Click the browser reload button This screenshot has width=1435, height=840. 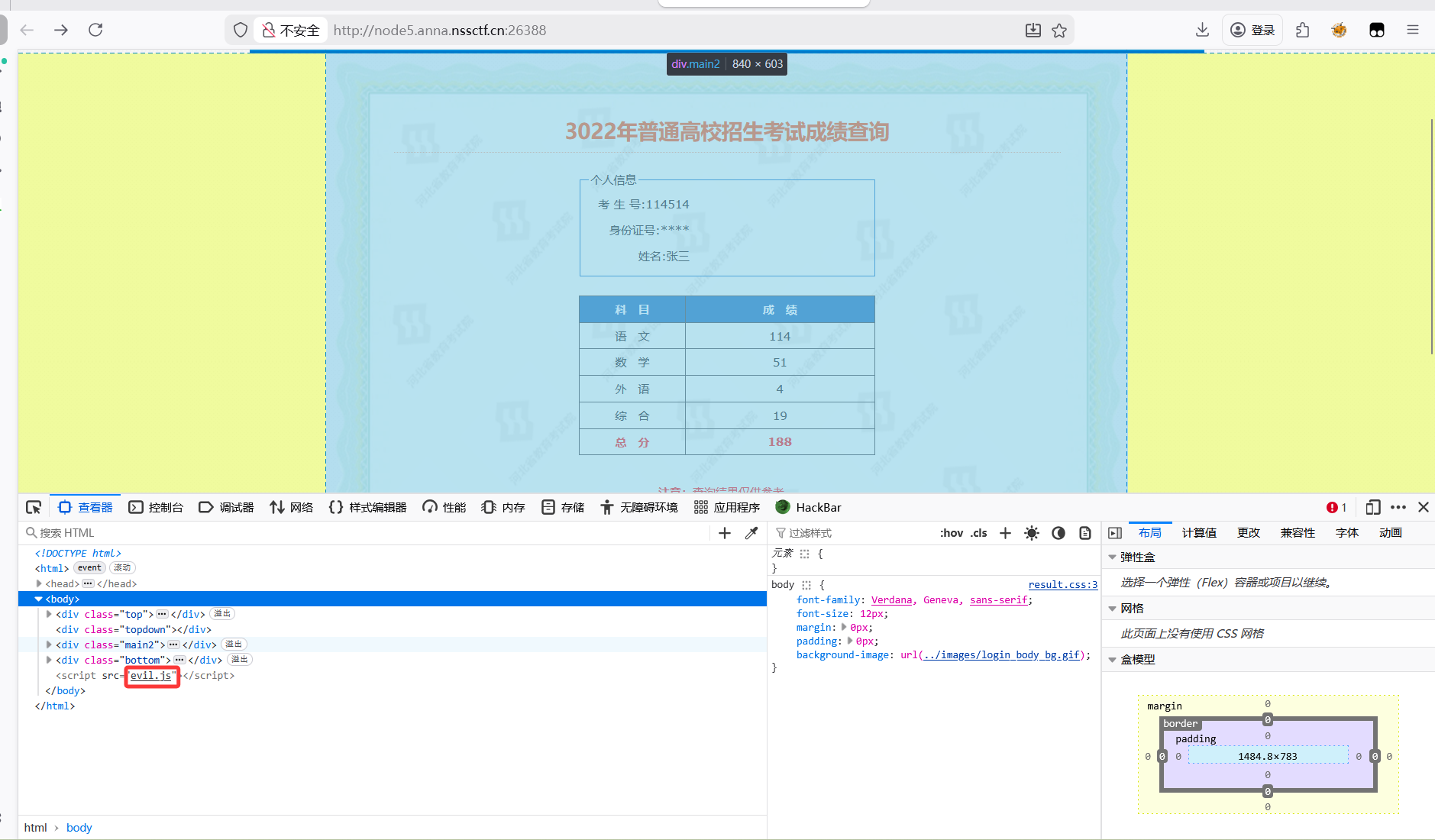[x=95, y=30]
